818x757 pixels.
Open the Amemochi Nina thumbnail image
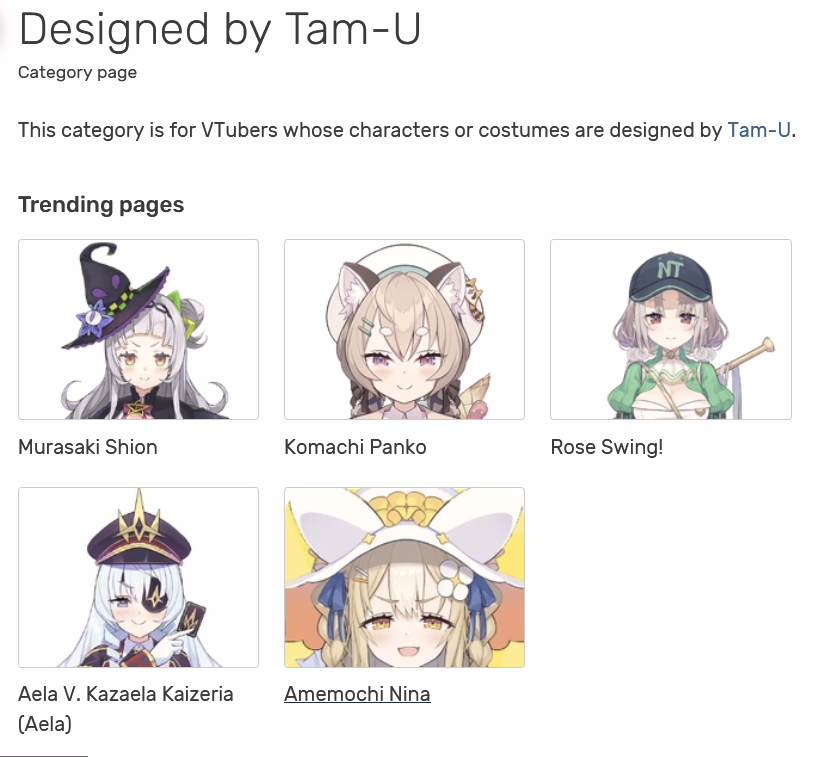[404, 577]
